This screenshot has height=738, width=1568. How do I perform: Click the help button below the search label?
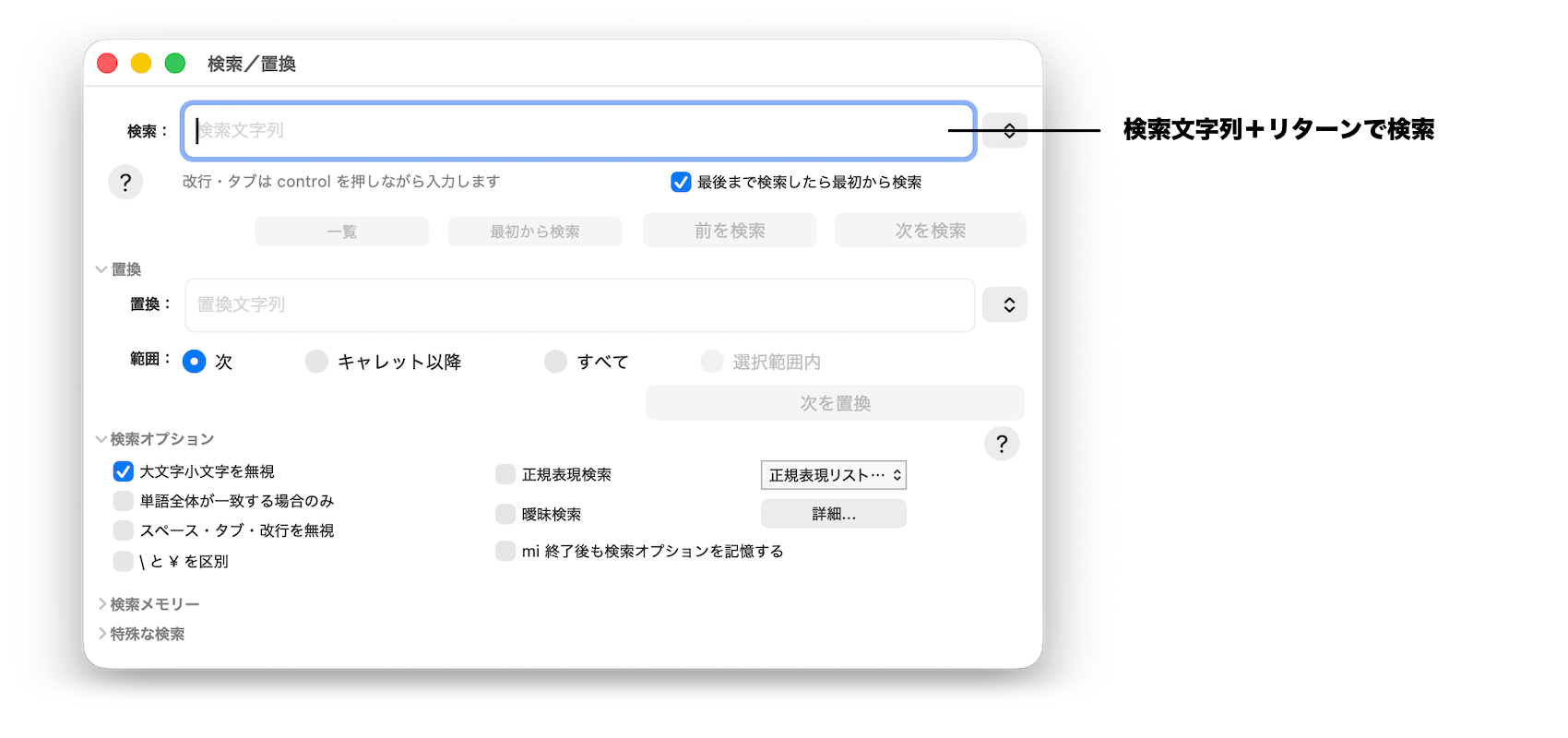125,182
